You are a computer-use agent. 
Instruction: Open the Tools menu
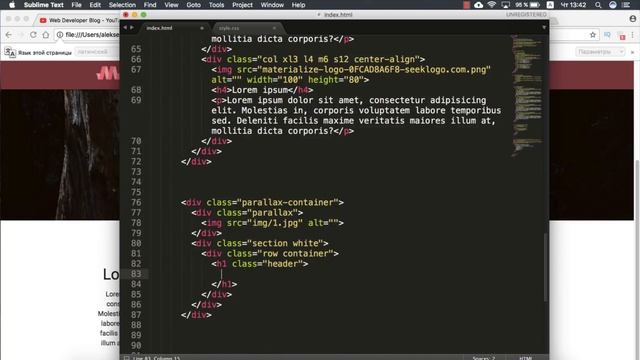click(216, 5)
